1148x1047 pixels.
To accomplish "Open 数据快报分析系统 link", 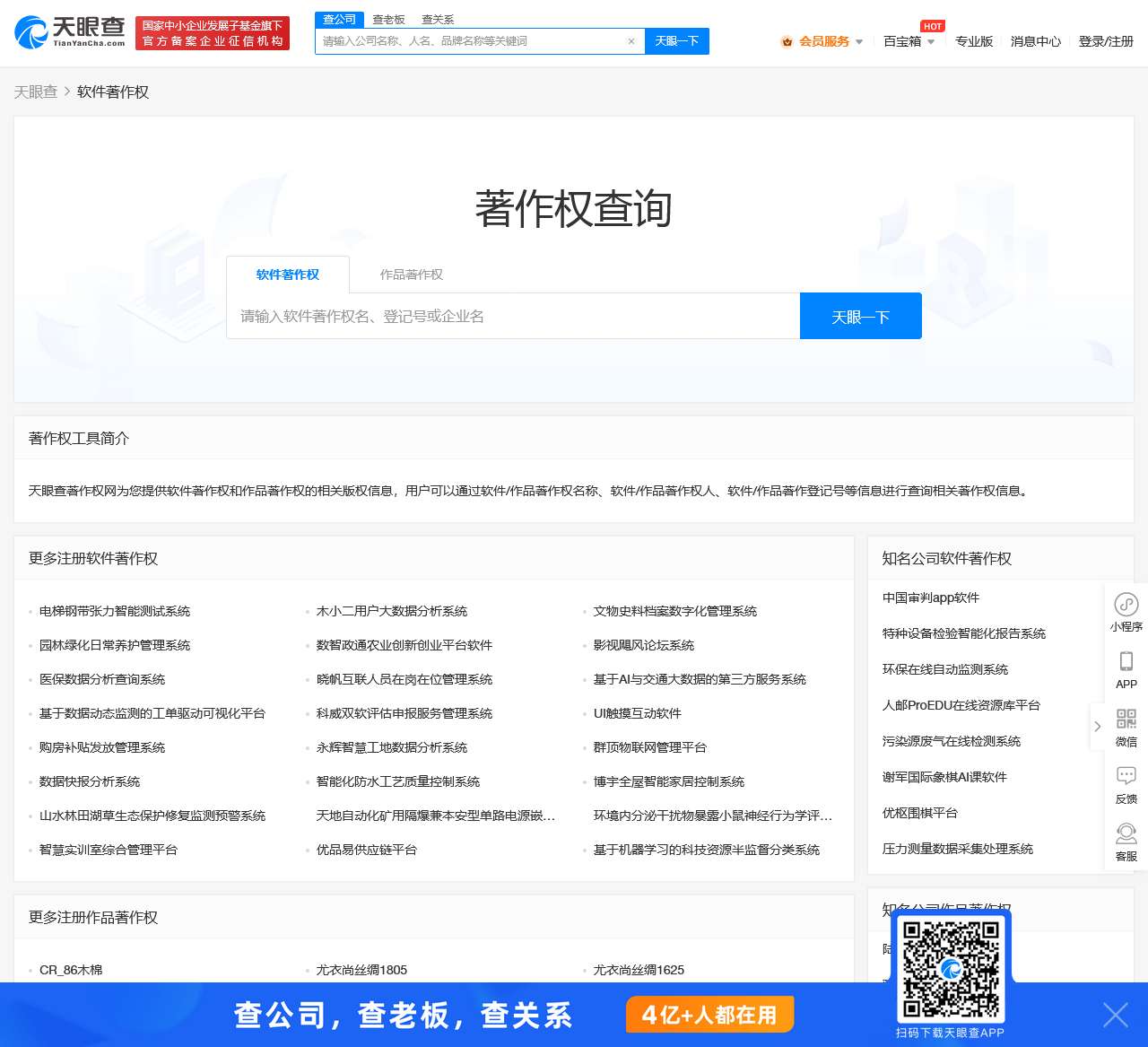I will (x=90, y=781).
